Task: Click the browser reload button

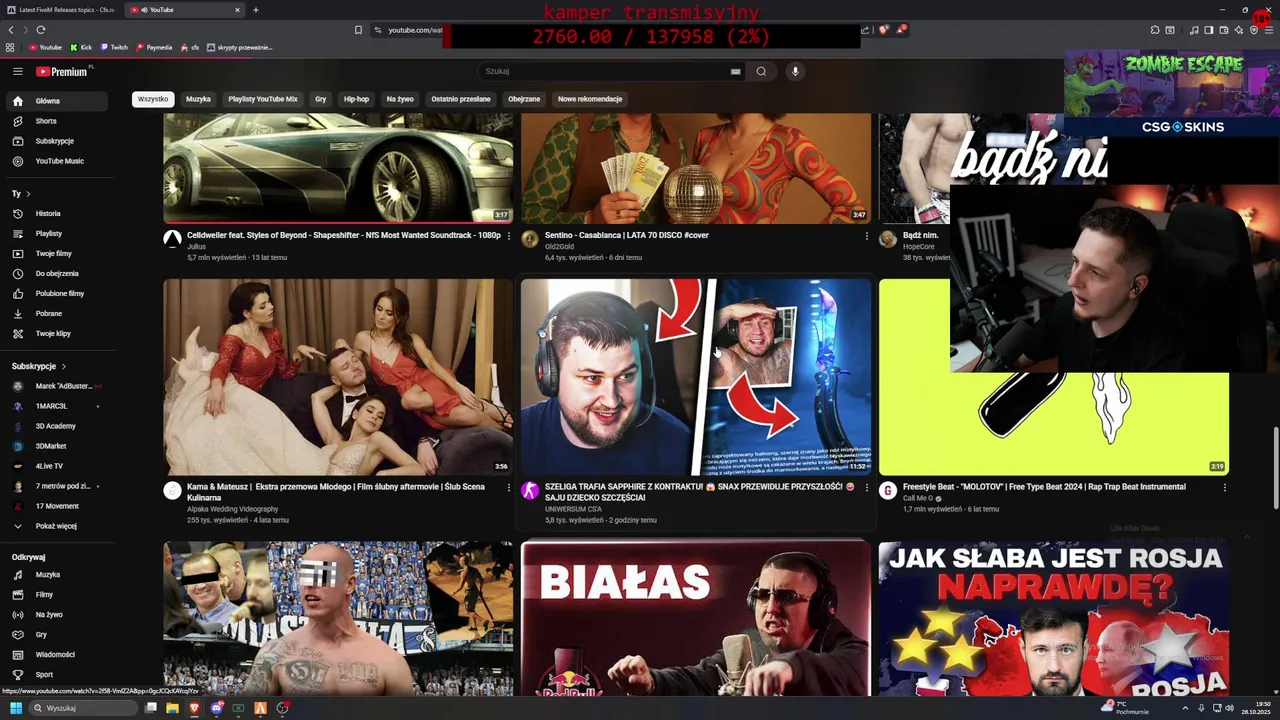Action: 41,30
